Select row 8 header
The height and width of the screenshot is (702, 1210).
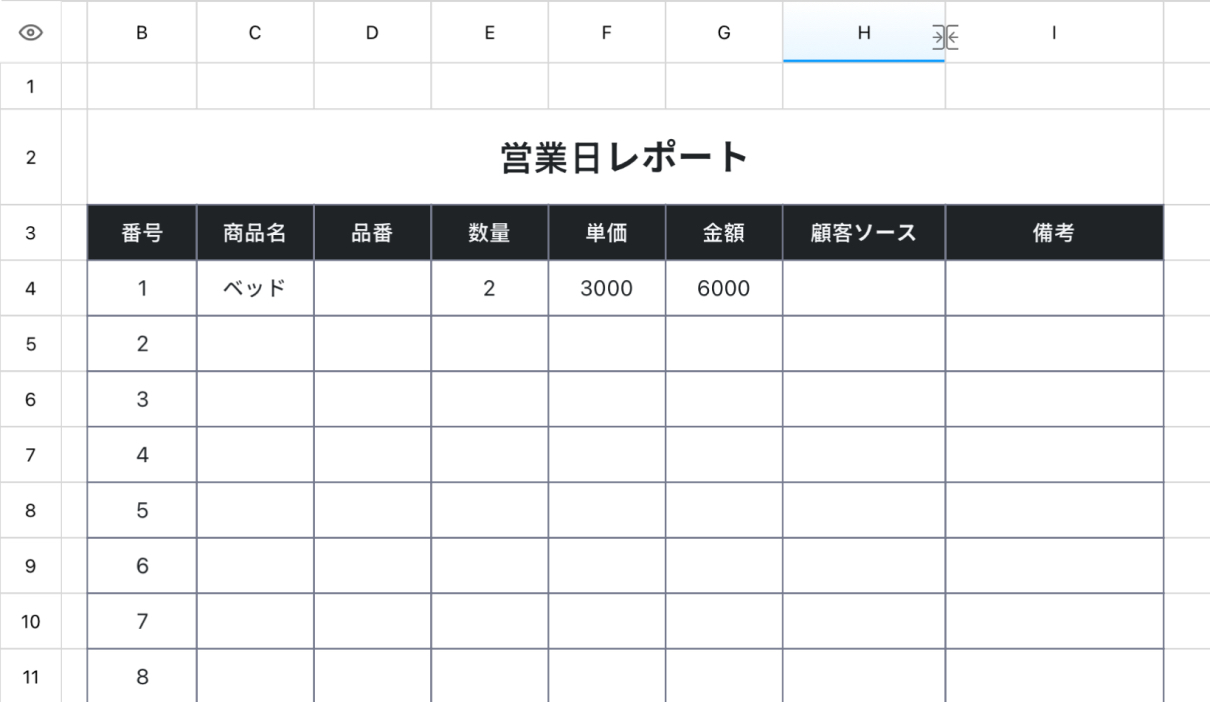point(30,511)
